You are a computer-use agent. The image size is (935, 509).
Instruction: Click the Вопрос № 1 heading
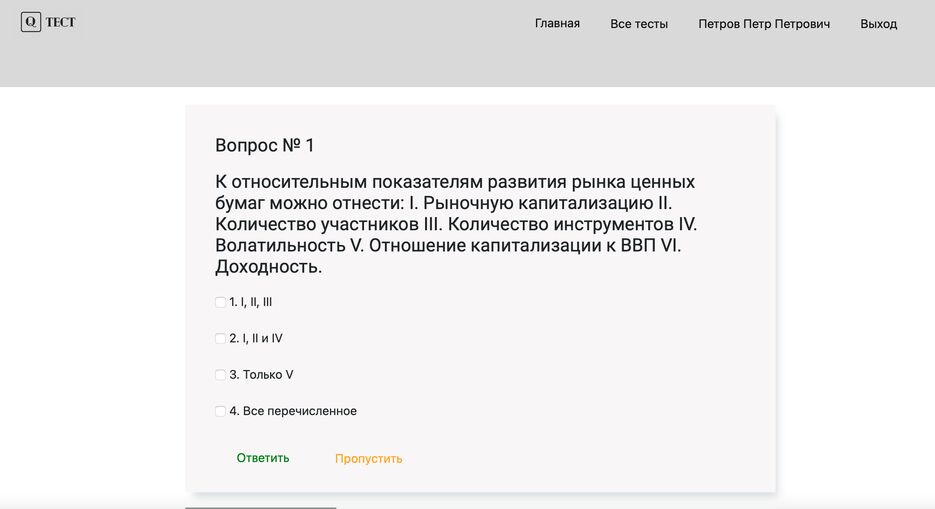tap(265, 146)
